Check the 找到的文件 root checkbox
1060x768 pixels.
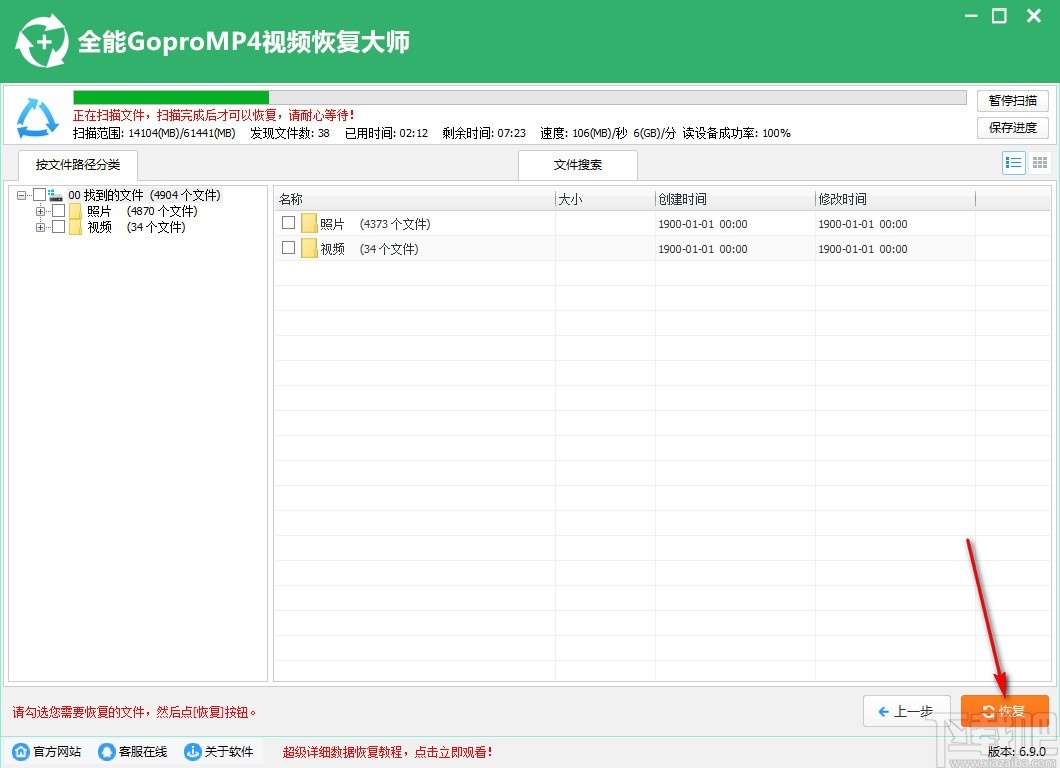click(39, 195)
